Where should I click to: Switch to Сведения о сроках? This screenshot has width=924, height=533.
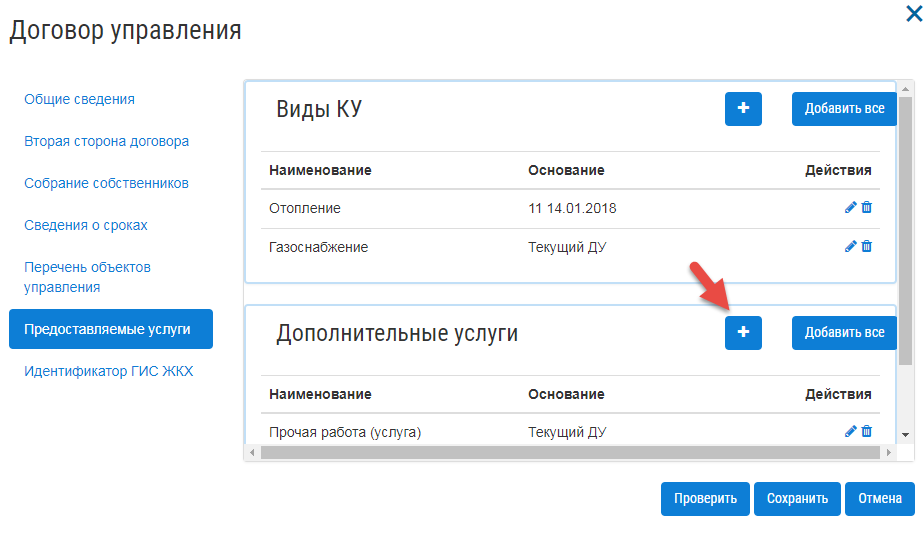pos(86,225)
